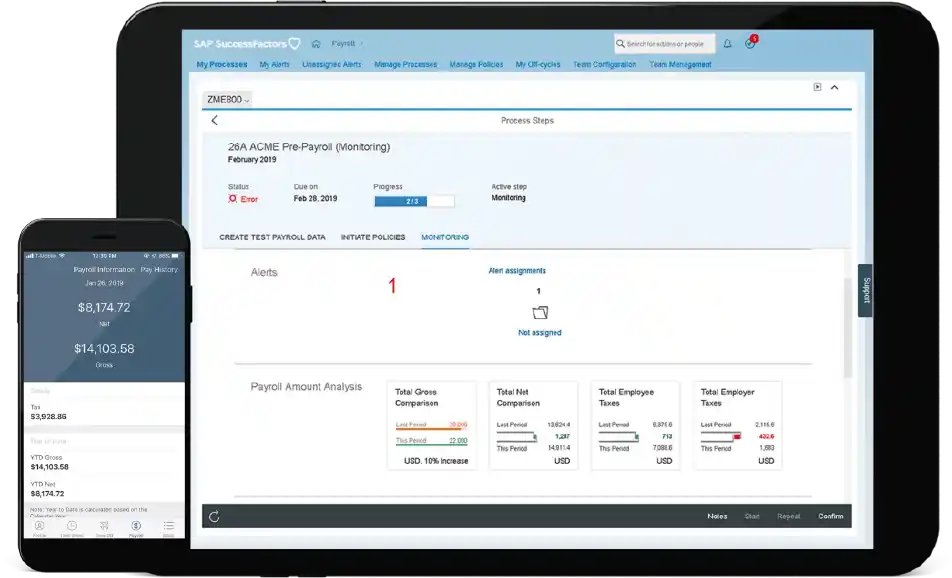Open Team Management tab
The image size is (952, 578).
pyautogui.click(x=680, y=64)
